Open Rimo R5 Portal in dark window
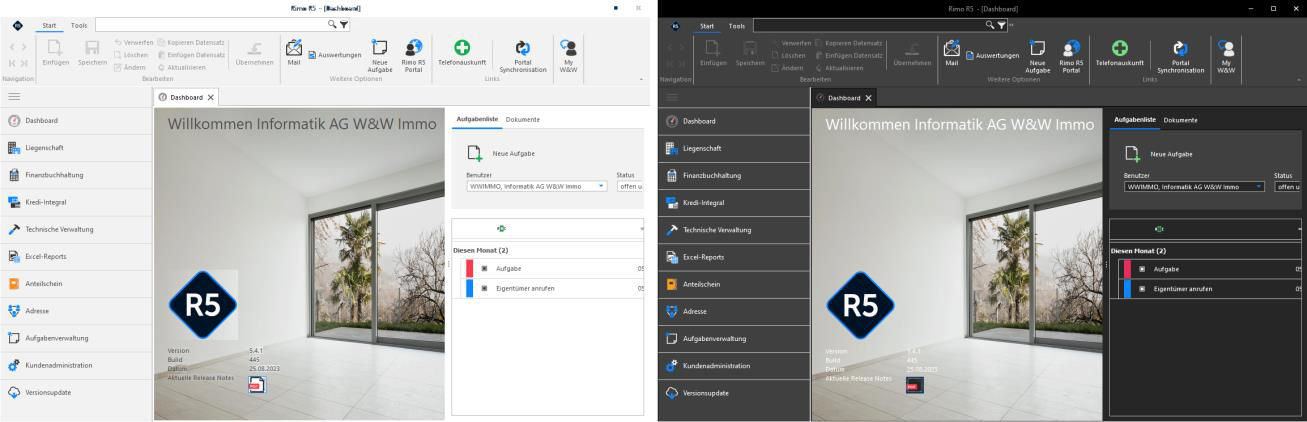This screenshot has width=1307, height=422. [x=1071, y=57]
